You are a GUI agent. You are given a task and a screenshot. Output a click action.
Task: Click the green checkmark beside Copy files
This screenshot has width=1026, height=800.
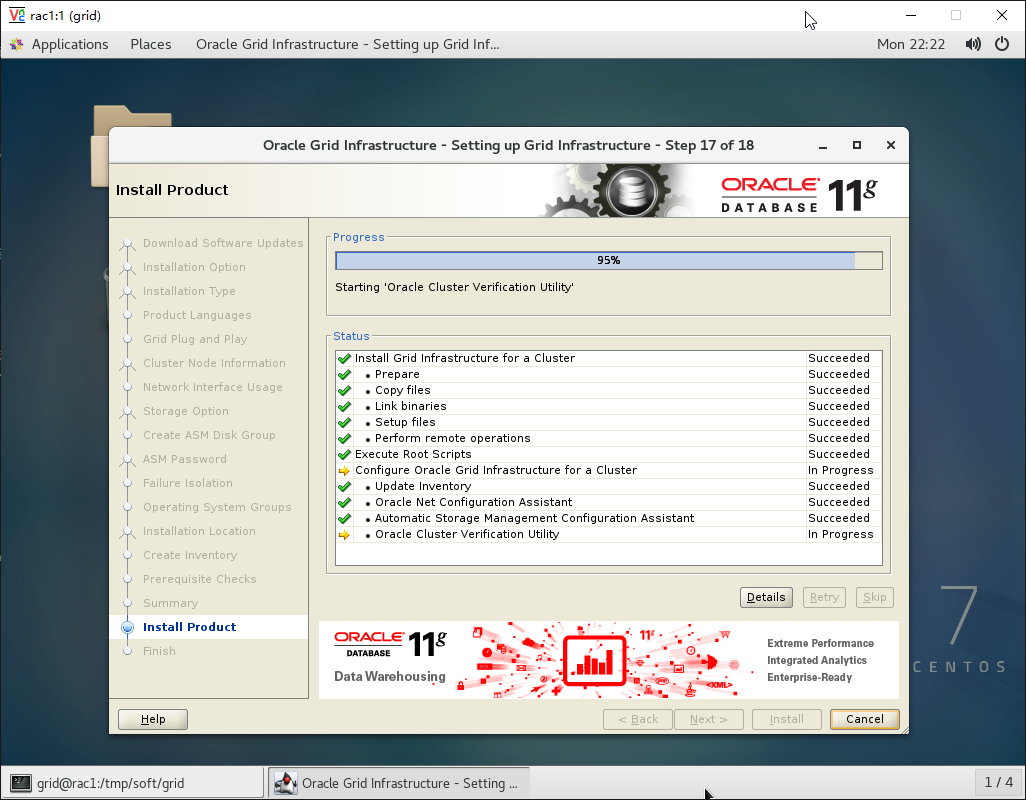tap(344, 391)
